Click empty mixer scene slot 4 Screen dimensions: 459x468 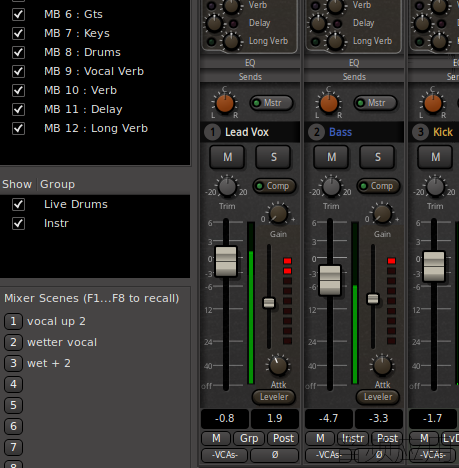coord(13,384)
